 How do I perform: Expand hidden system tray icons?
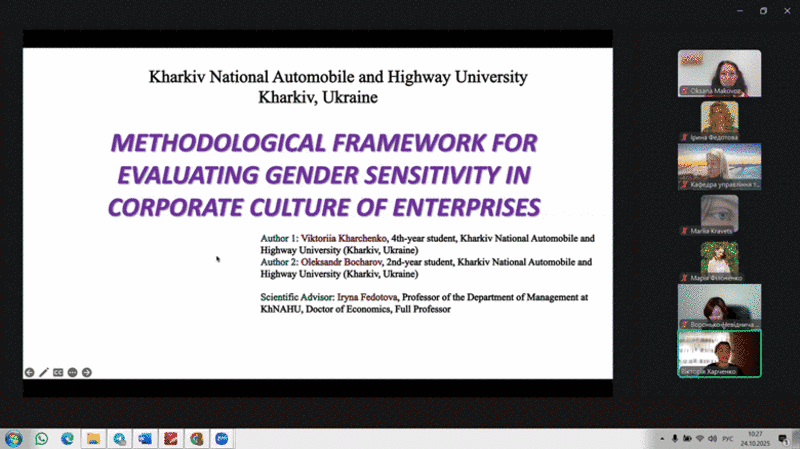click(x=661, y=438)
